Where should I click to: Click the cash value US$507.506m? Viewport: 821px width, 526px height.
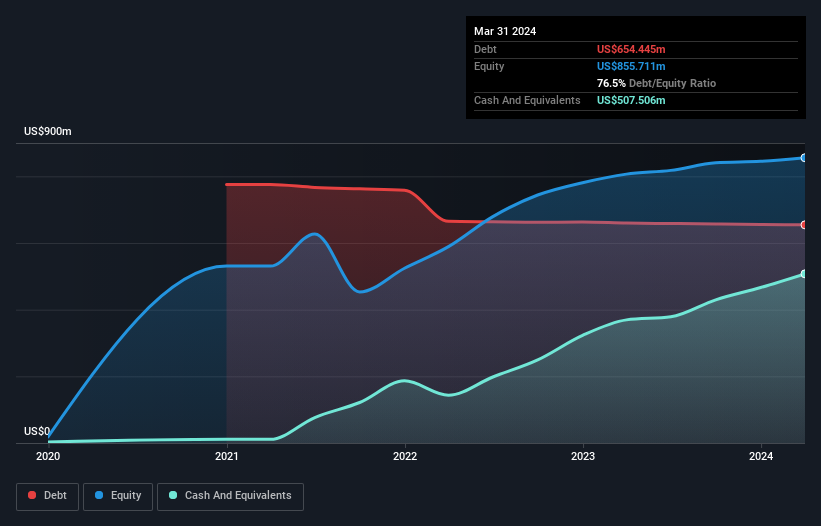(631, 100)
